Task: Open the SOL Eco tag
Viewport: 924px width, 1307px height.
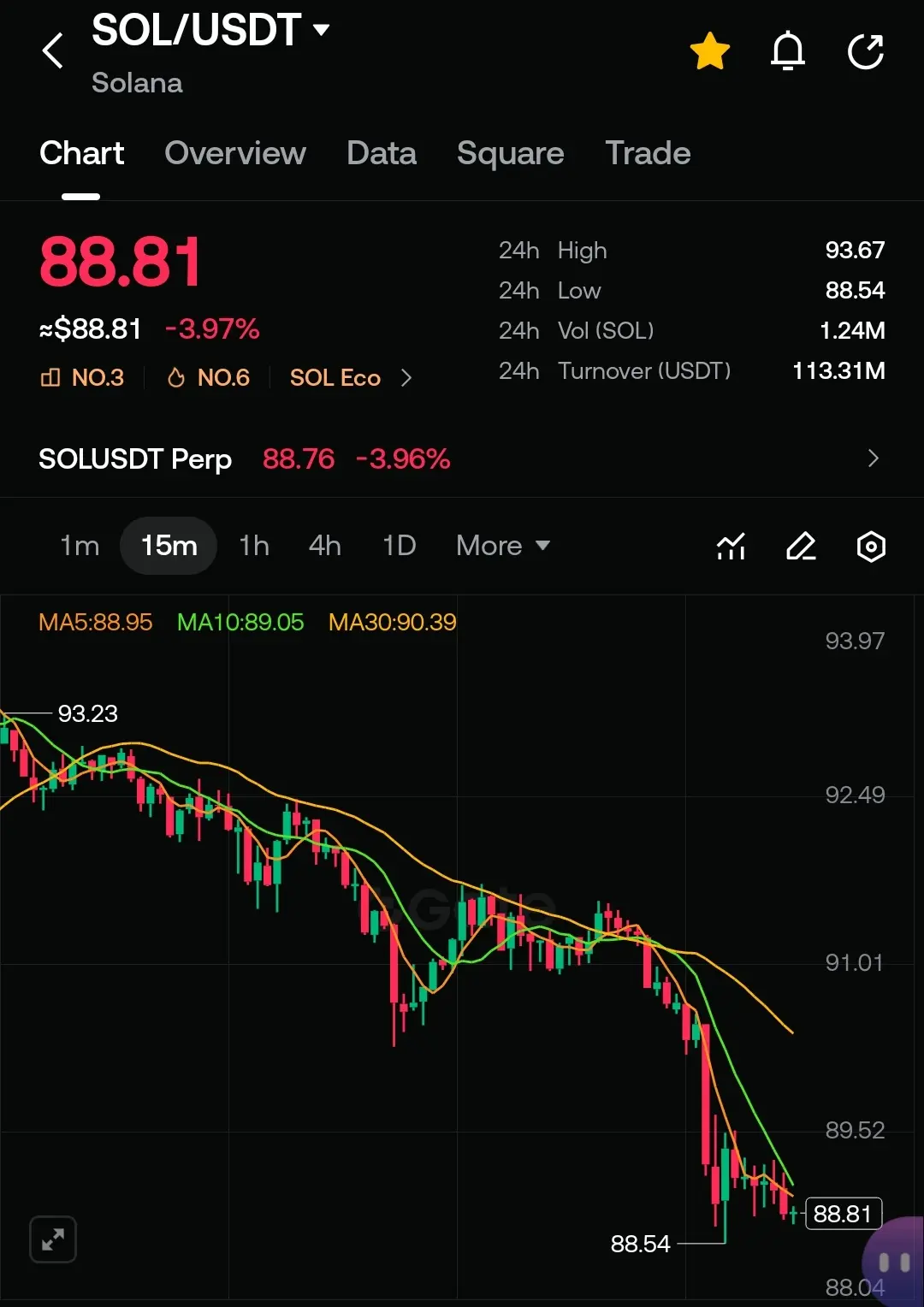Action: click(335, 377)
